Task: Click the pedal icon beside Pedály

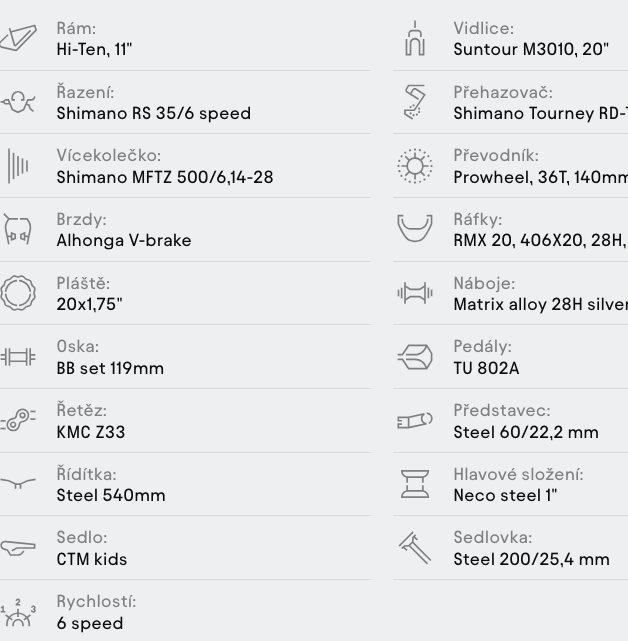Action: coord(415,357)
